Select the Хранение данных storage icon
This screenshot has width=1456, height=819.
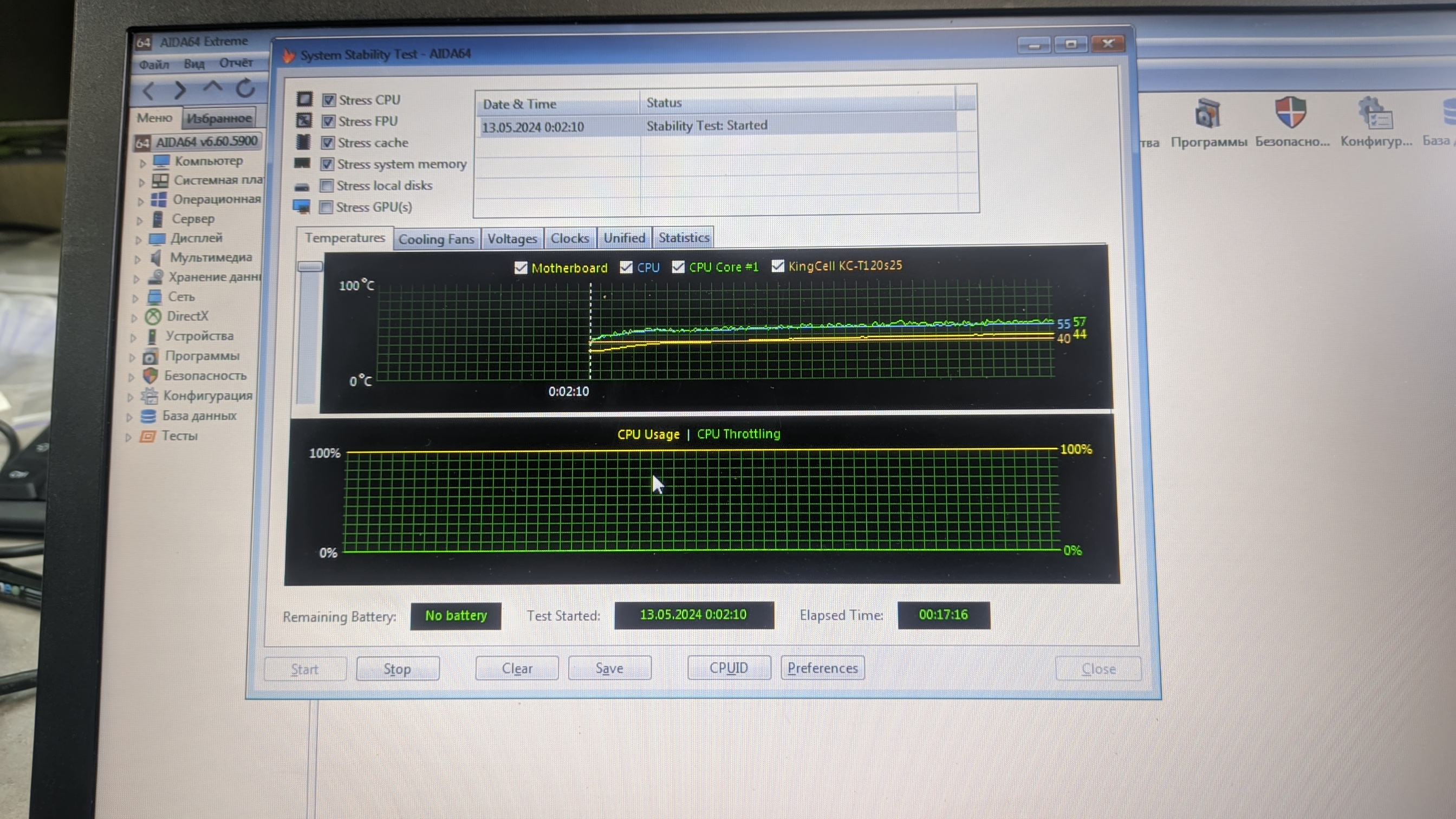pos(155,277)
